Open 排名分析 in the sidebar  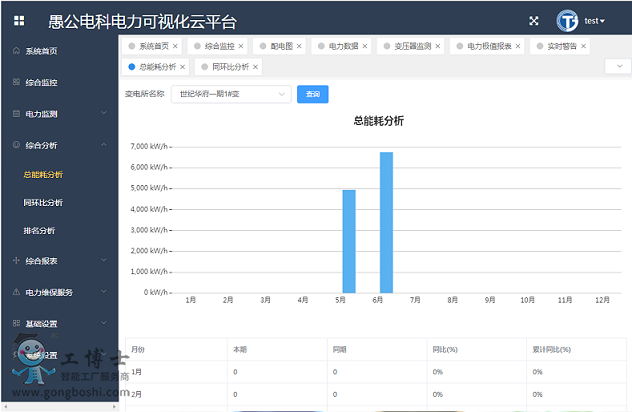tap(39, 231)
